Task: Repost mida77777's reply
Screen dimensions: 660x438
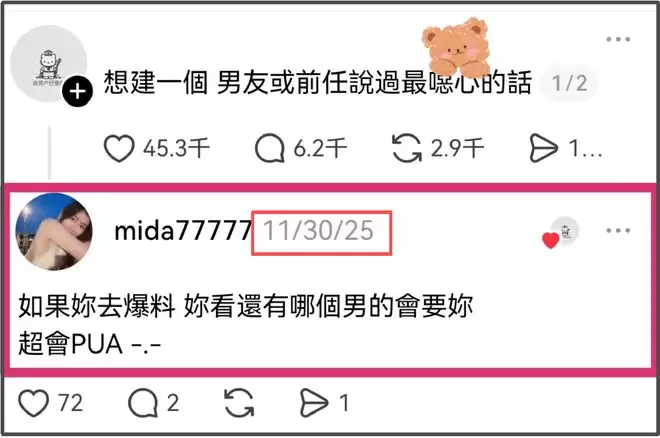Action: click(239, 403)
